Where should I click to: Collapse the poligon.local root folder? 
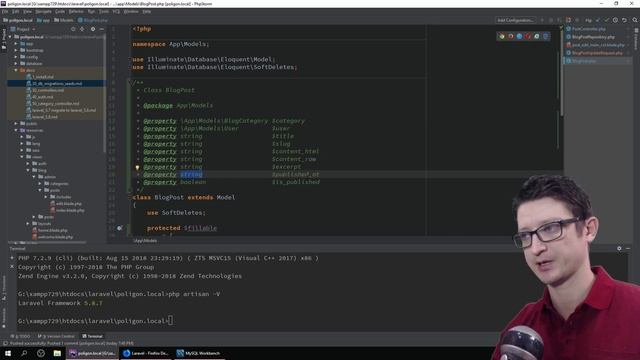point(10,37)
